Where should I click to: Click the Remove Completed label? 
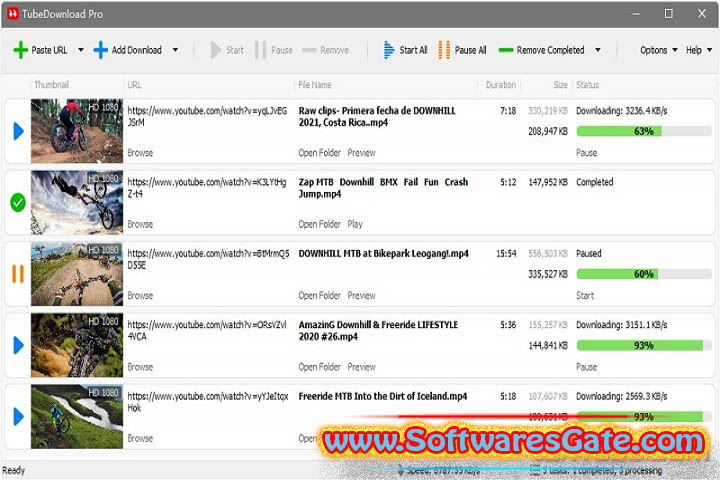[551, 50]
